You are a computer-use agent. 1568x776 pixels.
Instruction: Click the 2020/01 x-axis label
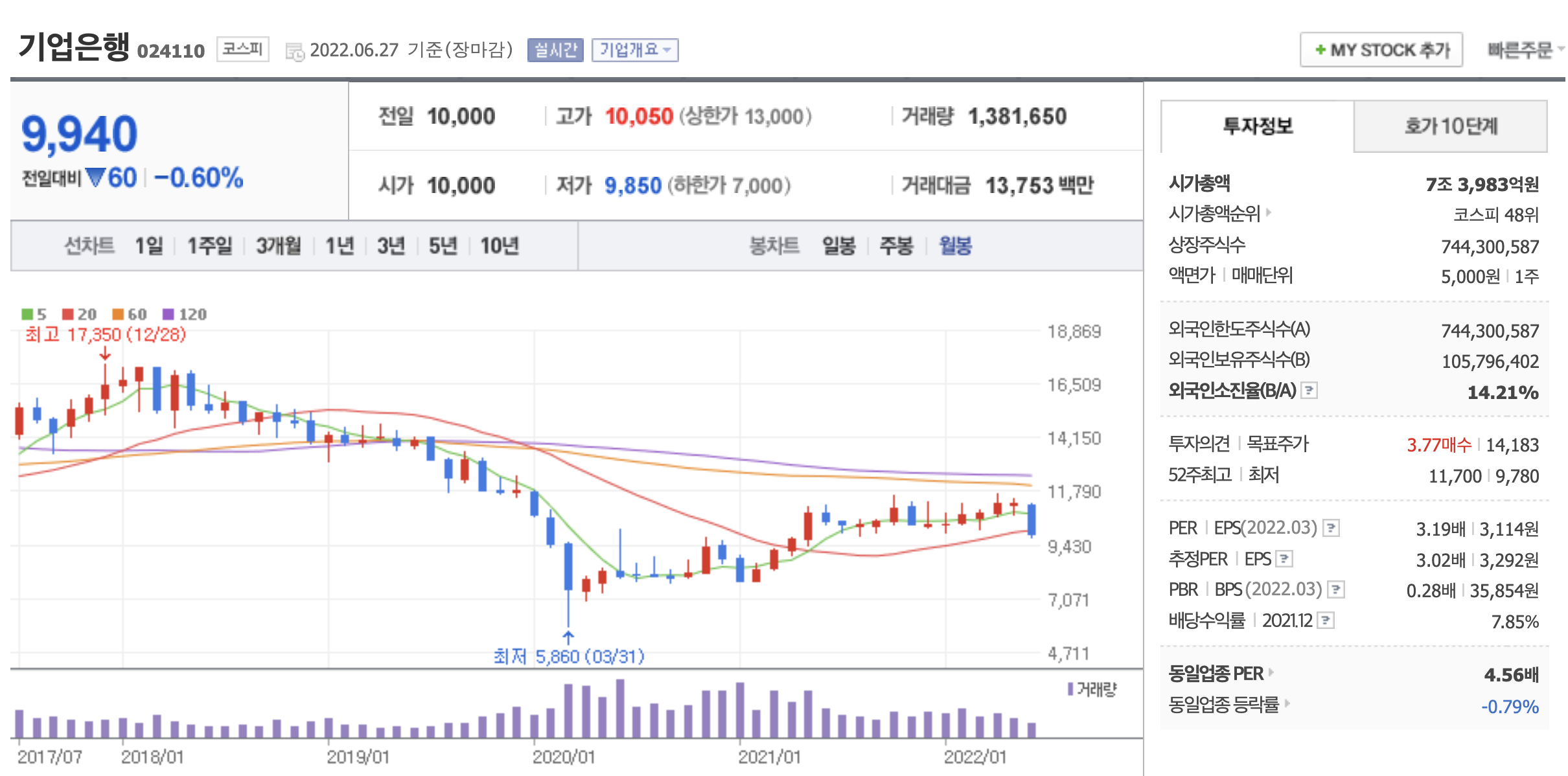coord(563,757)
